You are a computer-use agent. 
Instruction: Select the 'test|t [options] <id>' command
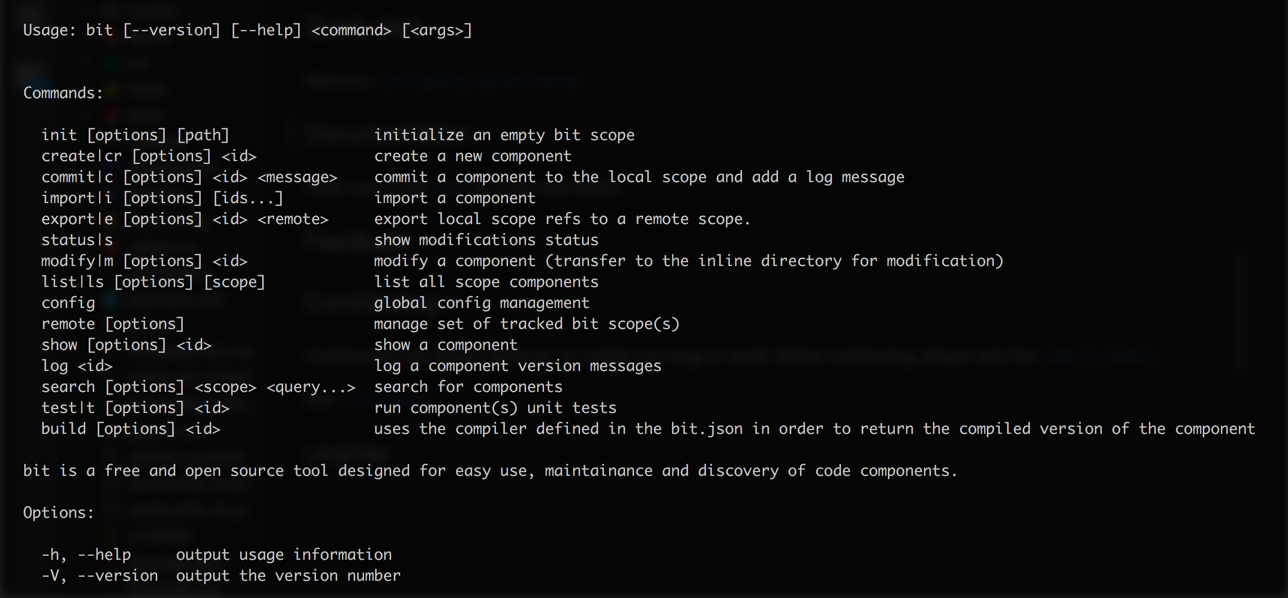[x=135, y=408]
